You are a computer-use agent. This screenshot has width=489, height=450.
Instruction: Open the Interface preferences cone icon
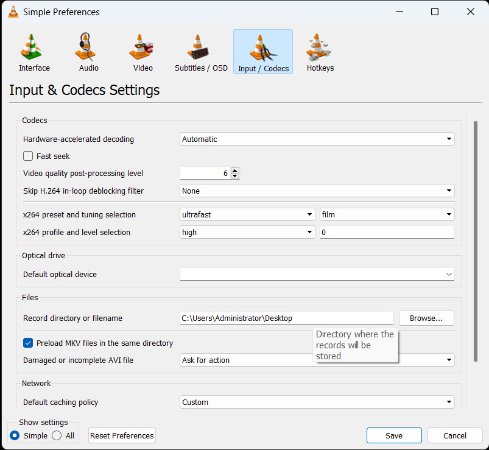tap(31, 47)
